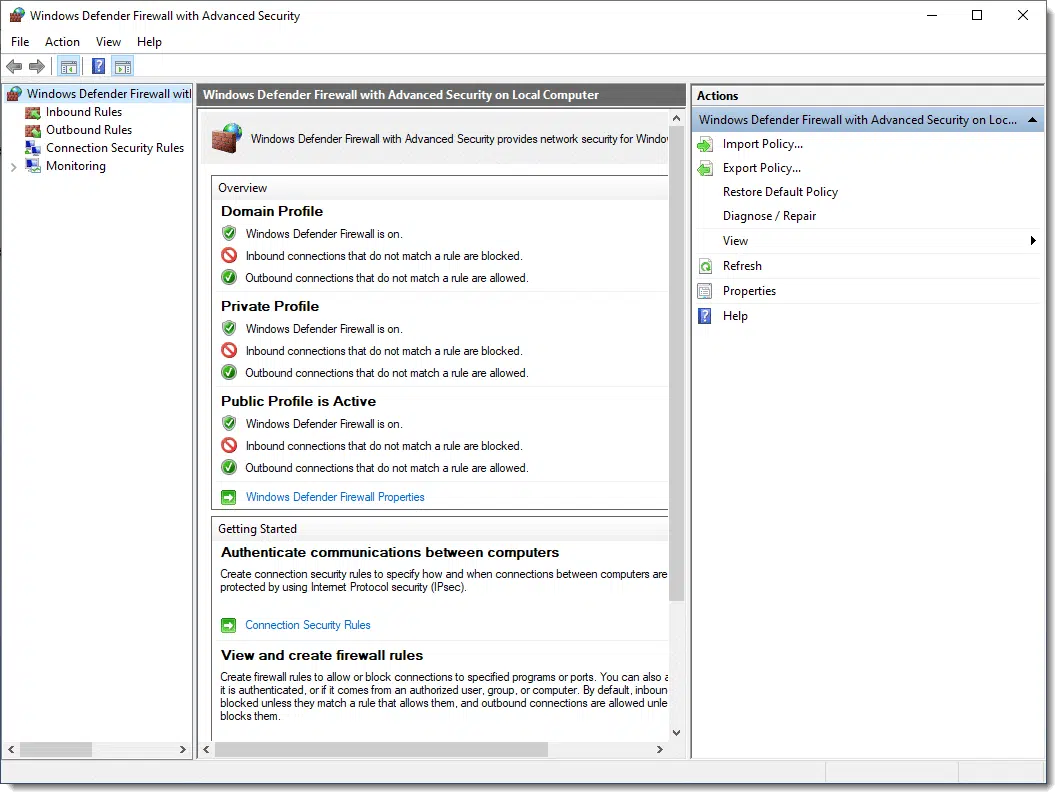Viewport: 1062px width, 799px height.
Task: Click View label in the Actions pane
Action: 736,241
